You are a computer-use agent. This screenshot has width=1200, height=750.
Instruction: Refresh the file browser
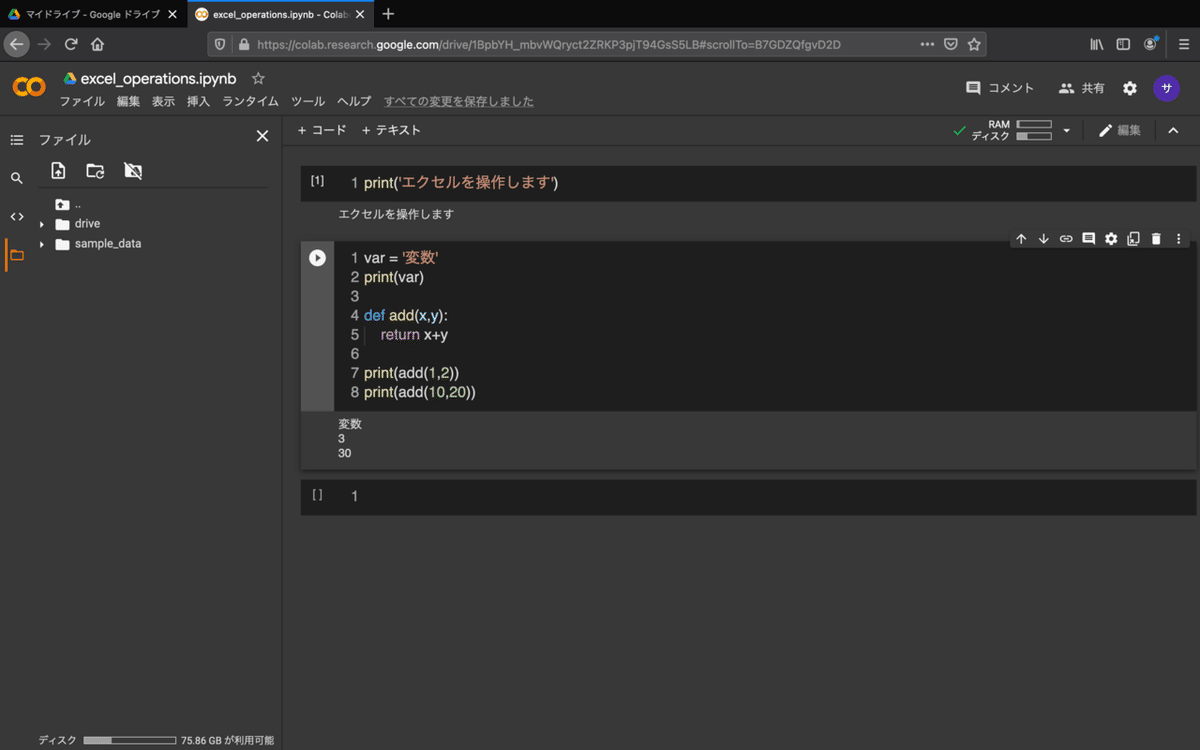94,171
